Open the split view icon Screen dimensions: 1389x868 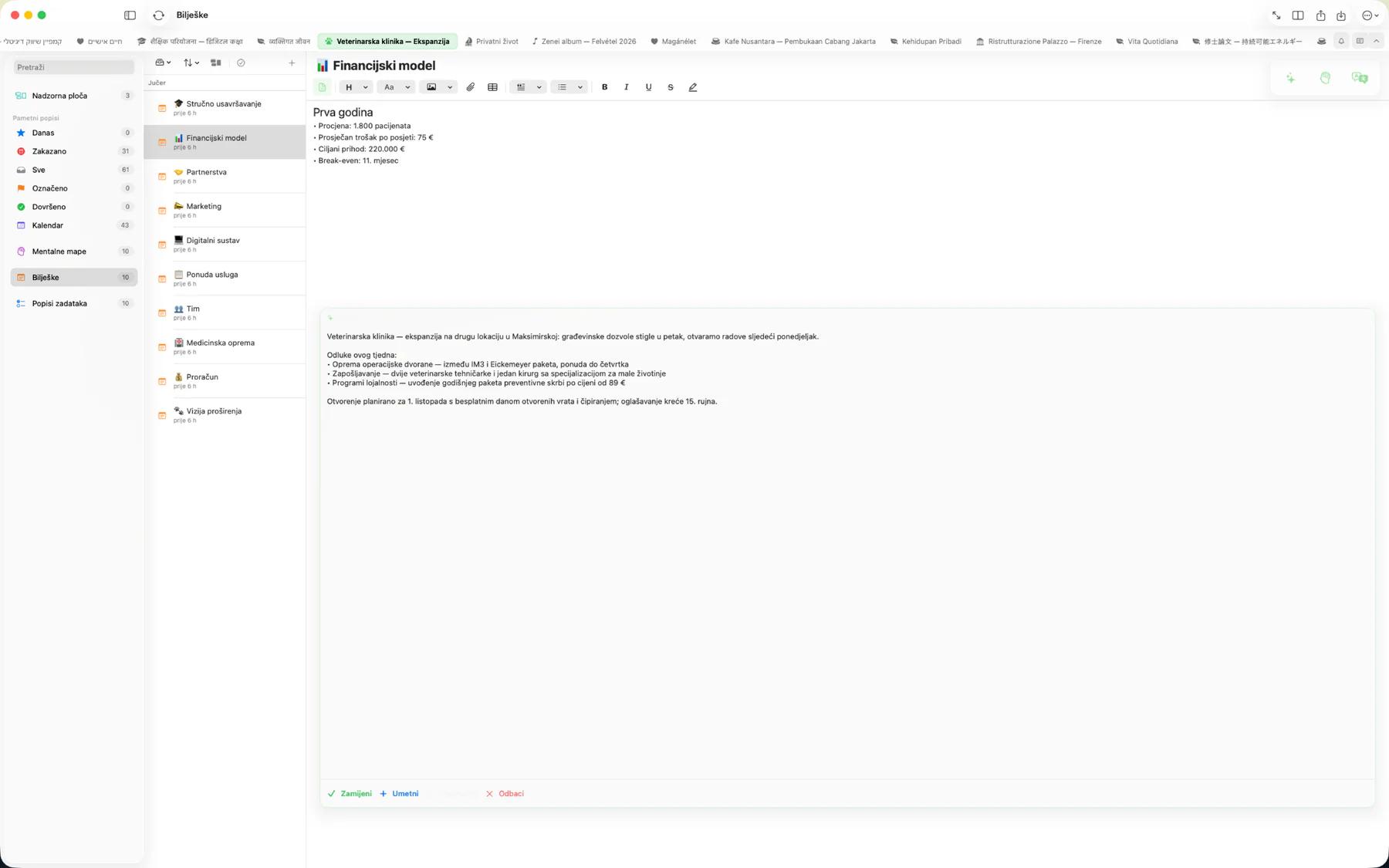click(x=1298, y=15)
